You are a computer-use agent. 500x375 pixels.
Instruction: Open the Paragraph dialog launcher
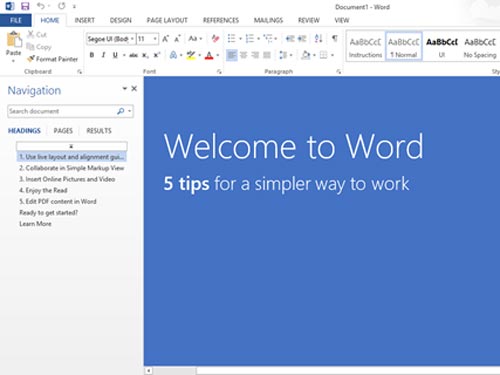coord(338,72)
